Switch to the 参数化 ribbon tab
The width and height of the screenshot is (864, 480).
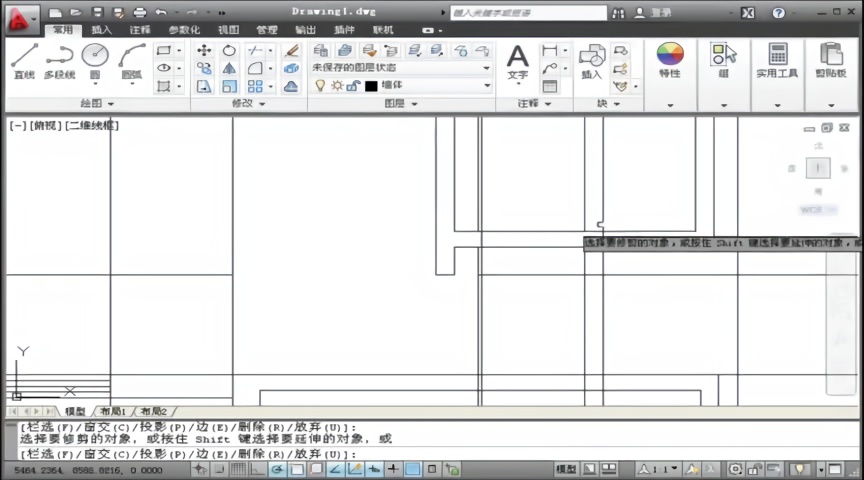click(x=183, y=30)
